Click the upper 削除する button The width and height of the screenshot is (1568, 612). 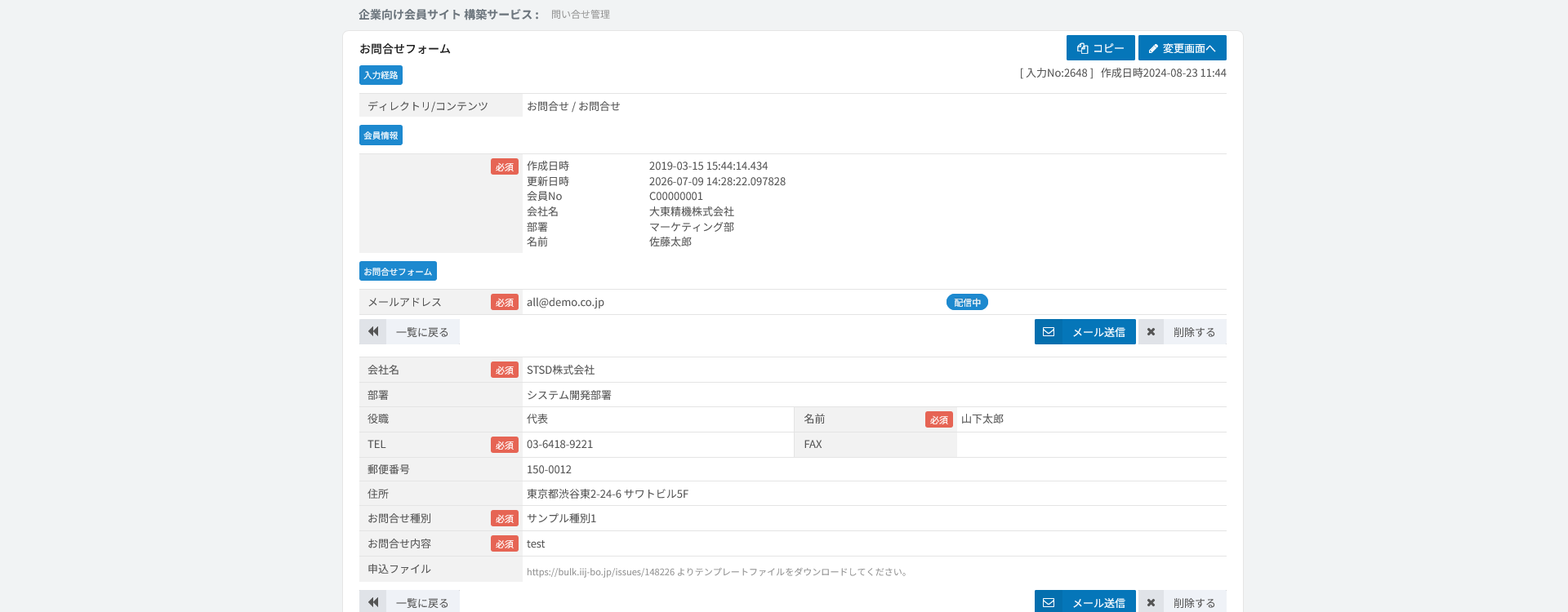pyautogui.click(x=1183, y=332)
